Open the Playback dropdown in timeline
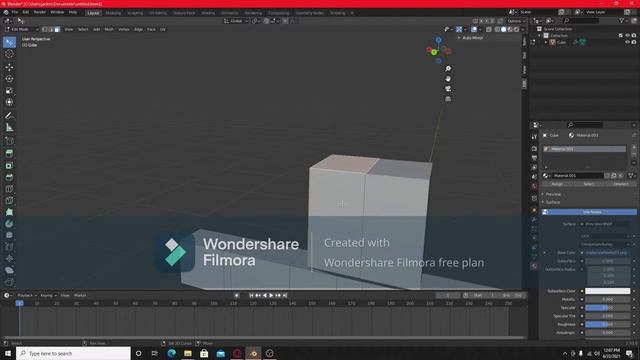Viewport: 640px width, 360px height. coord(27,295)
